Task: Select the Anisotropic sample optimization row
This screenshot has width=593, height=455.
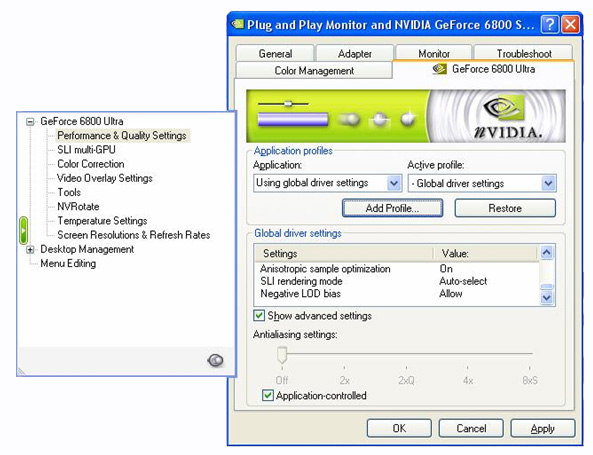Action: (397, 269)
